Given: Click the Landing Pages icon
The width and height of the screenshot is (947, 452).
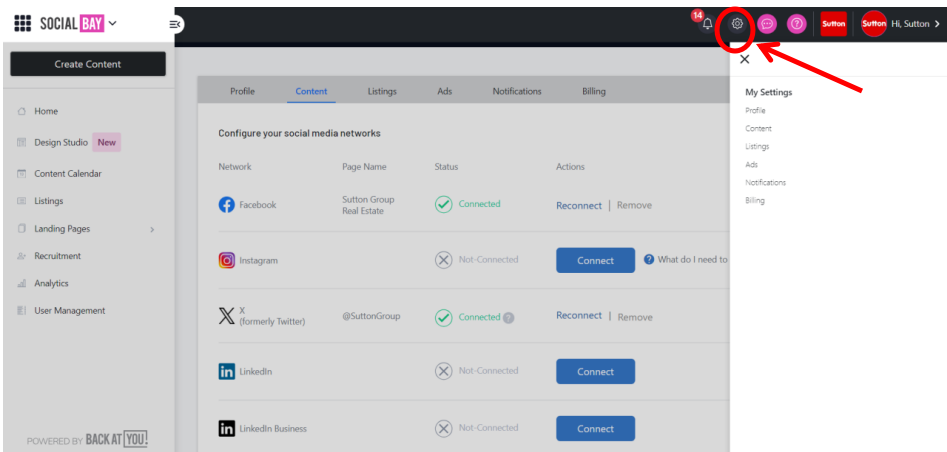Looking at the screenshot, I should (x=22, y=228).
